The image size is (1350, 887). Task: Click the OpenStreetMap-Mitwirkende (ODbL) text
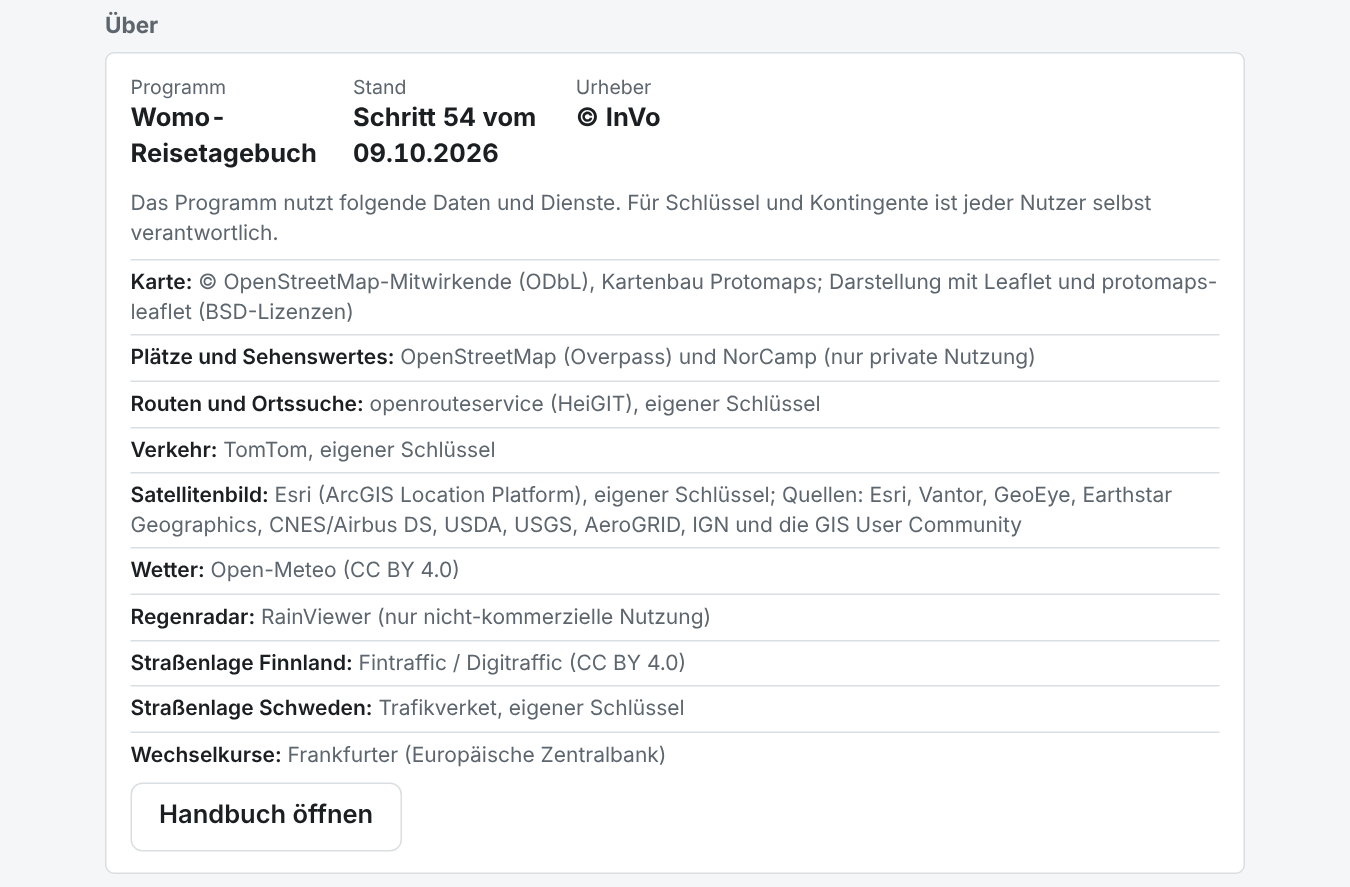pos(397,282)
